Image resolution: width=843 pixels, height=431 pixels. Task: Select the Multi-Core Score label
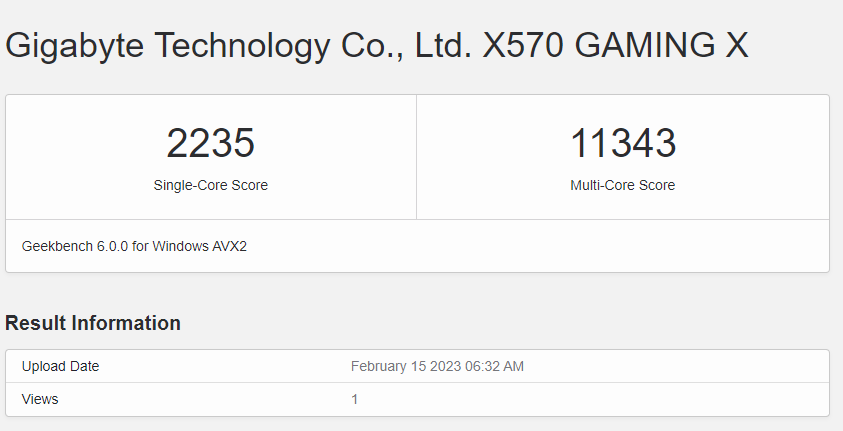pyautogui.click(x=622, y=185)
